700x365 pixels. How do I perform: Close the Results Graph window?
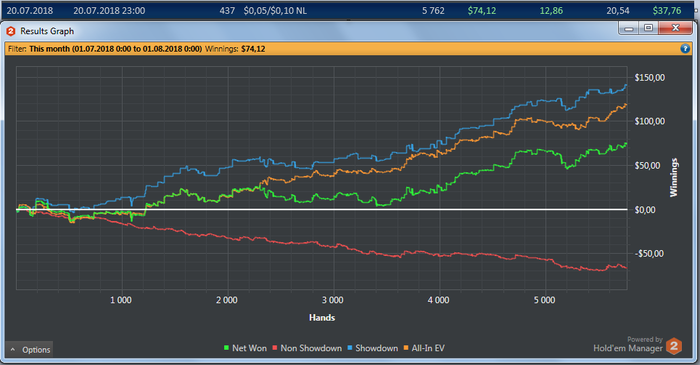coord(675,29)
